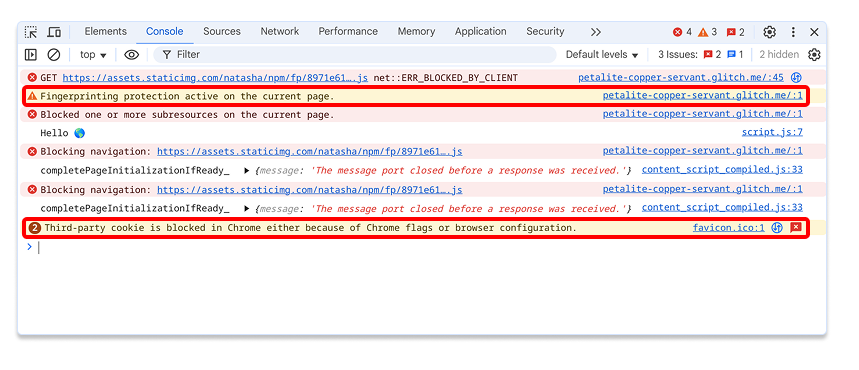Open the script.js:7 source link
859x370 pixels.
tap(772, 132)
